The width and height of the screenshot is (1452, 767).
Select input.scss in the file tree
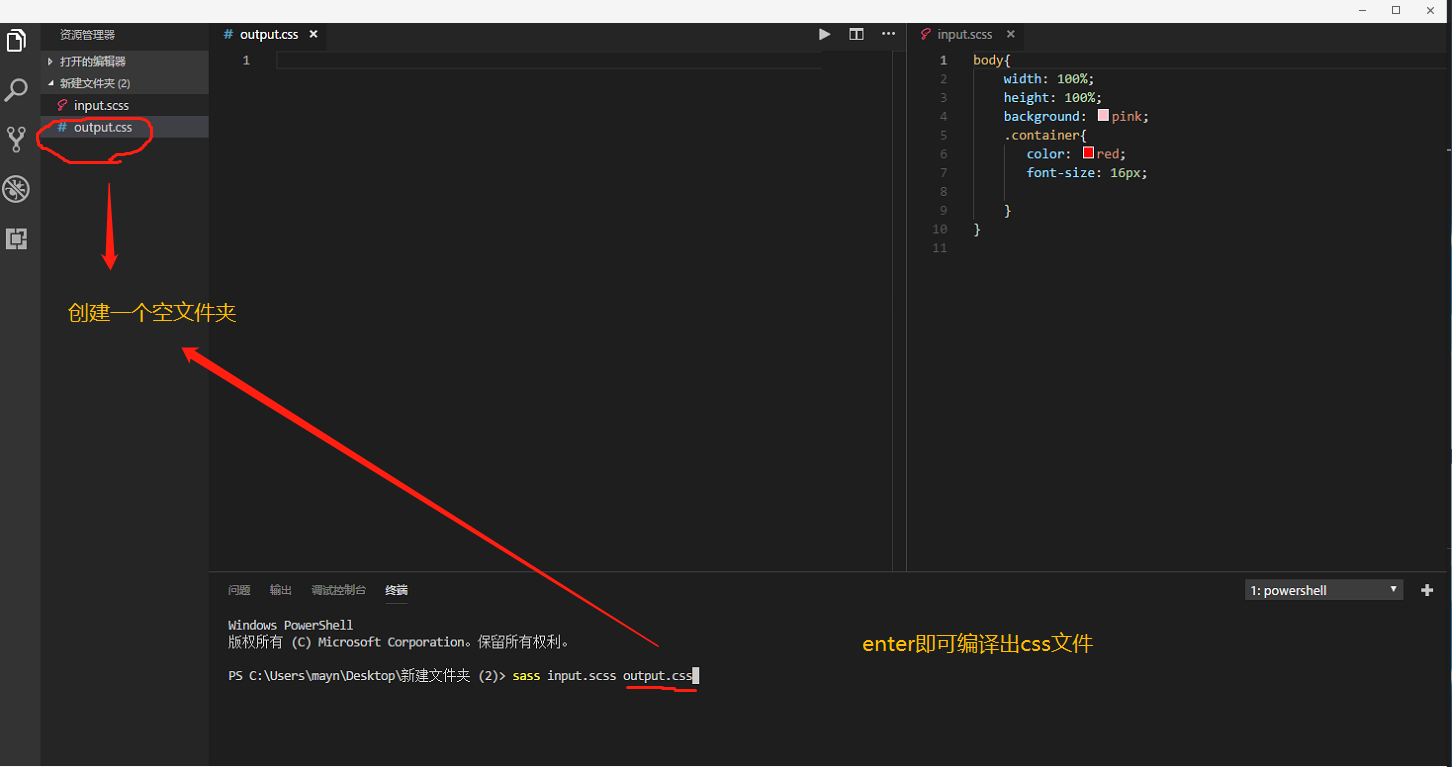coord(125,105)
